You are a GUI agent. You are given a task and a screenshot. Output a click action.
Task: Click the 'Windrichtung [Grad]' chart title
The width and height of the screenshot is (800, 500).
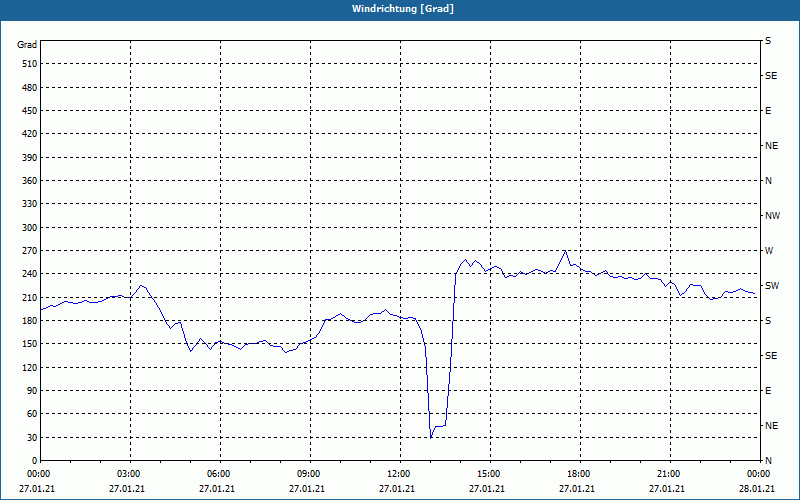[403, 9]
